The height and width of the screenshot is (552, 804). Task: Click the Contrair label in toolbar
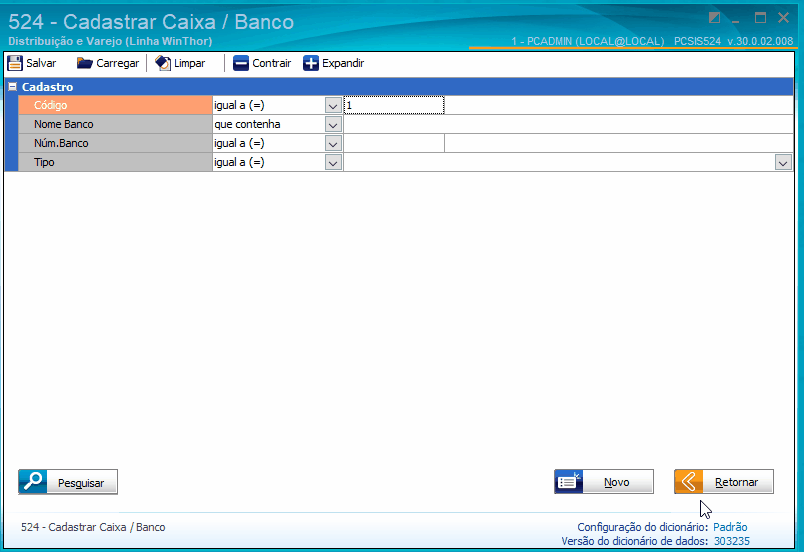271,63
